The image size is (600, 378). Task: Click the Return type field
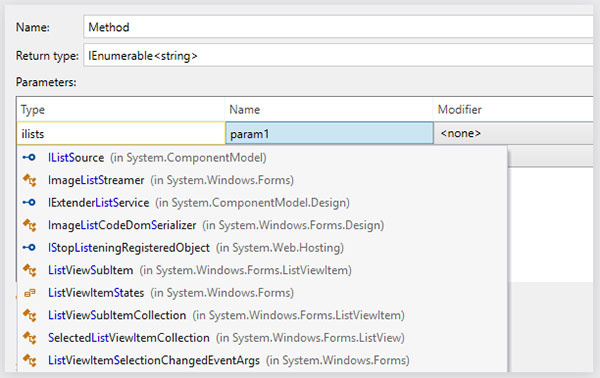338,56
